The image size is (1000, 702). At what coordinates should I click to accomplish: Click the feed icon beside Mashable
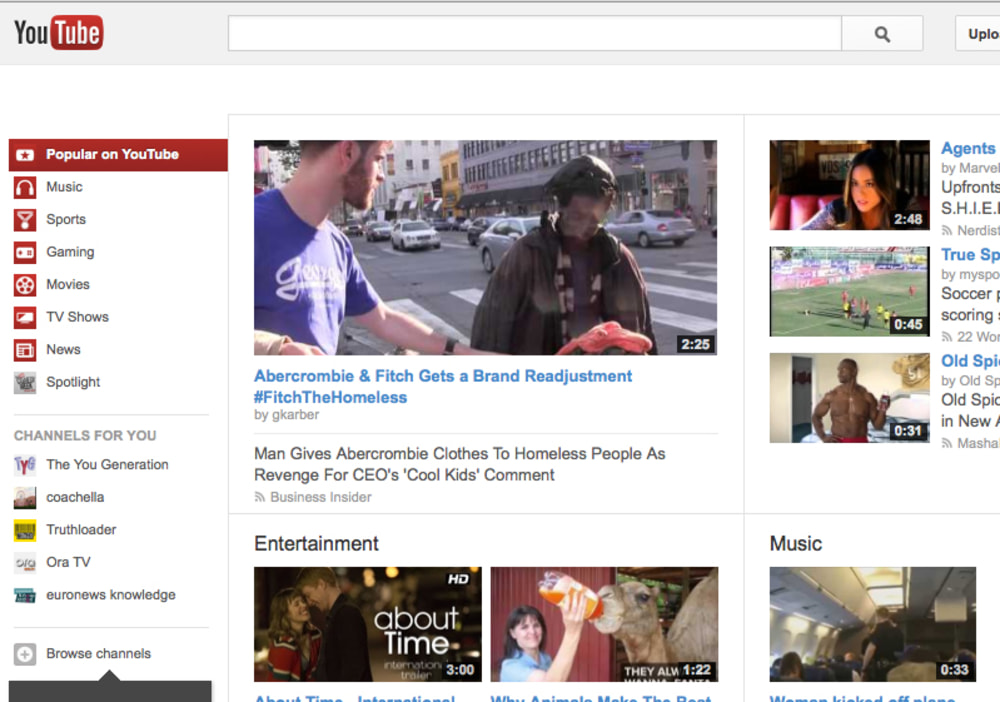947,443
